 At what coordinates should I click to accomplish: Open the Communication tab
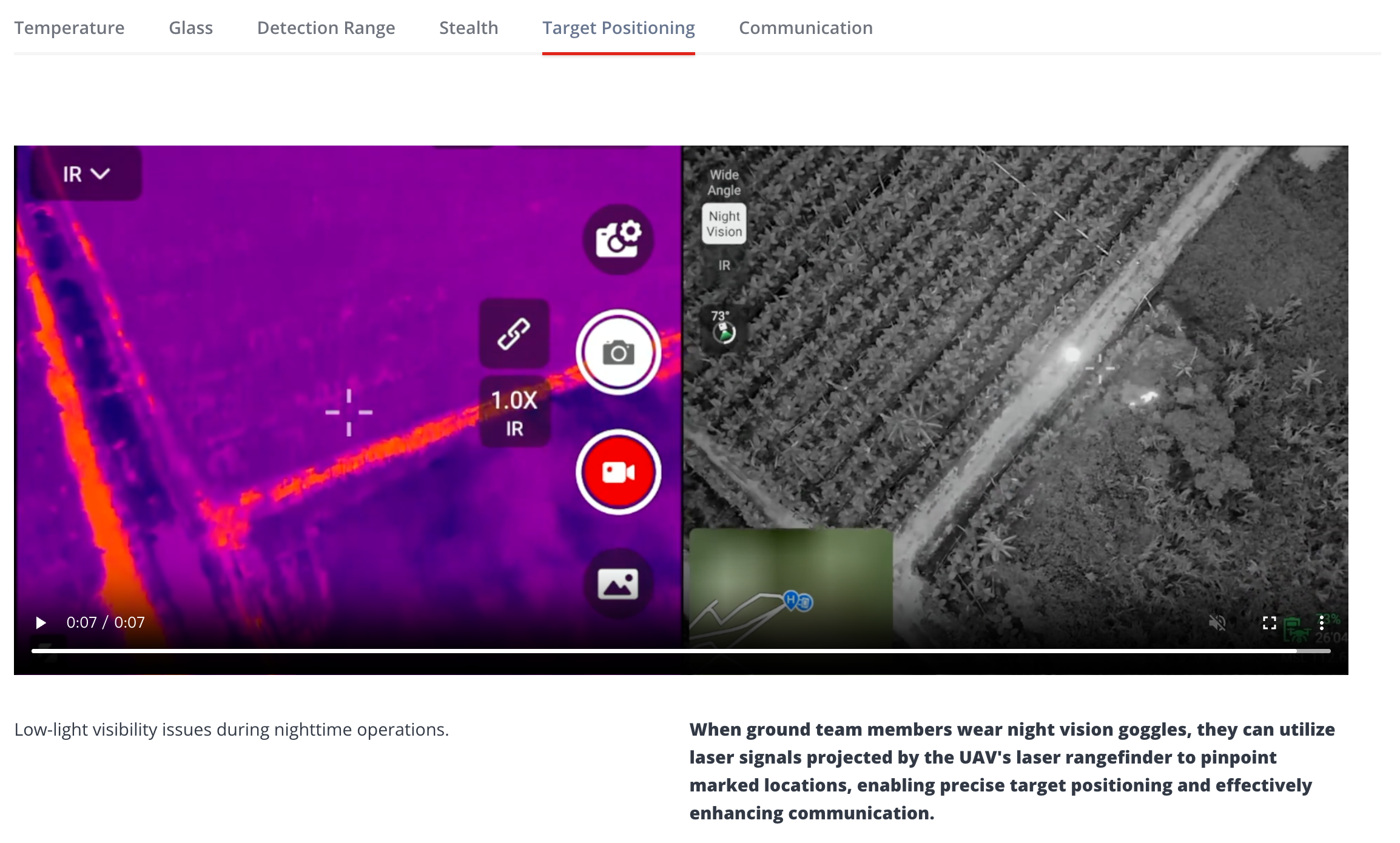pos(805,28)
